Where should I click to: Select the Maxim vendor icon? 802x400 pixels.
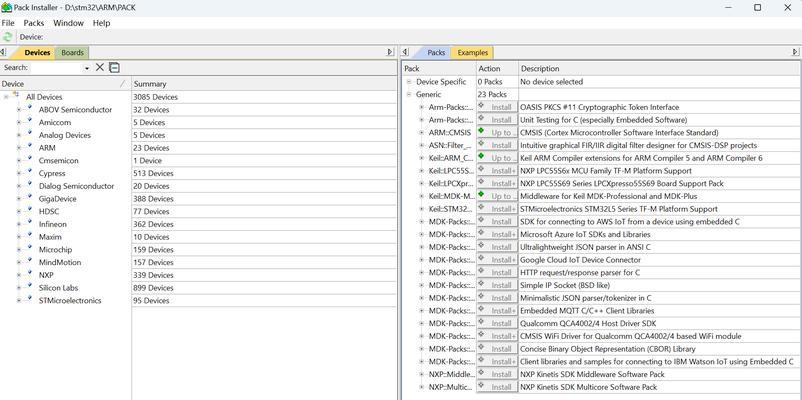tap(29, 236)
